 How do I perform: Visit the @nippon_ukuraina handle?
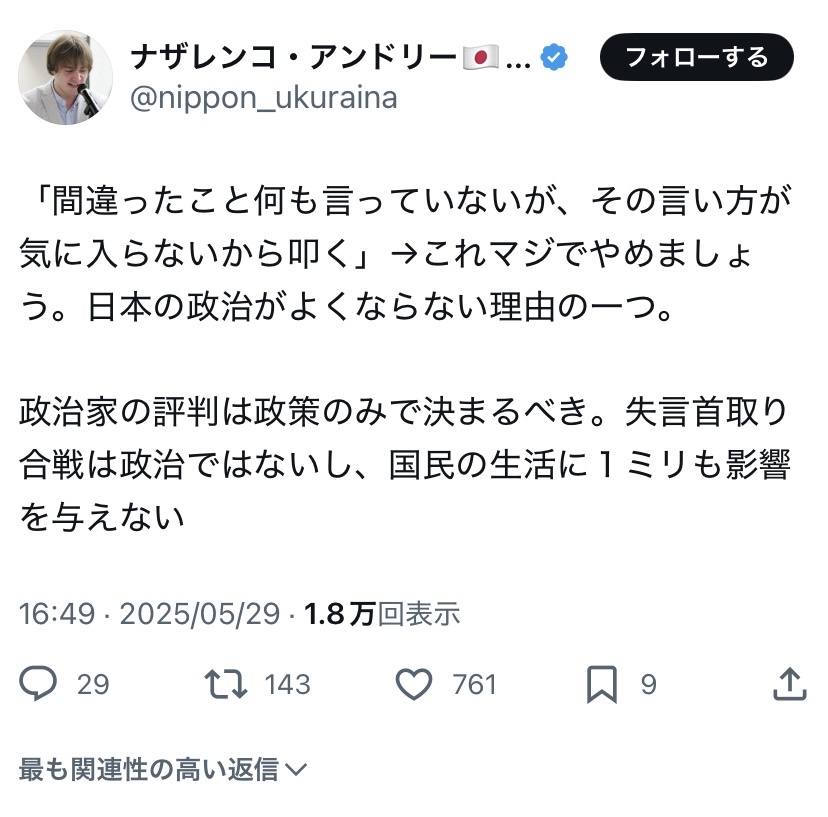coord(264,98)
